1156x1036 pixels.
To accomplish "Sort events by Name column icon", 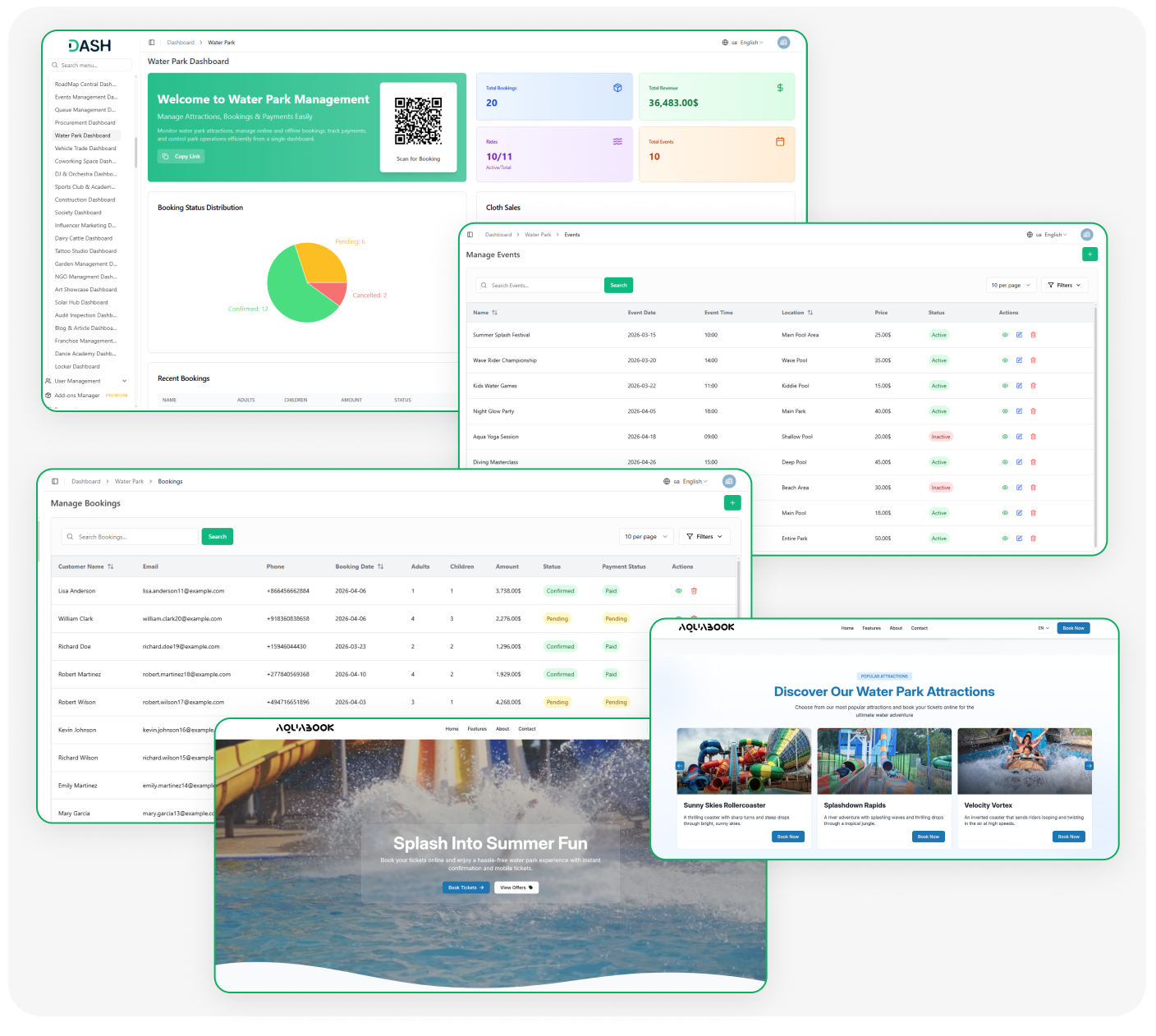I will coord(494,313).
